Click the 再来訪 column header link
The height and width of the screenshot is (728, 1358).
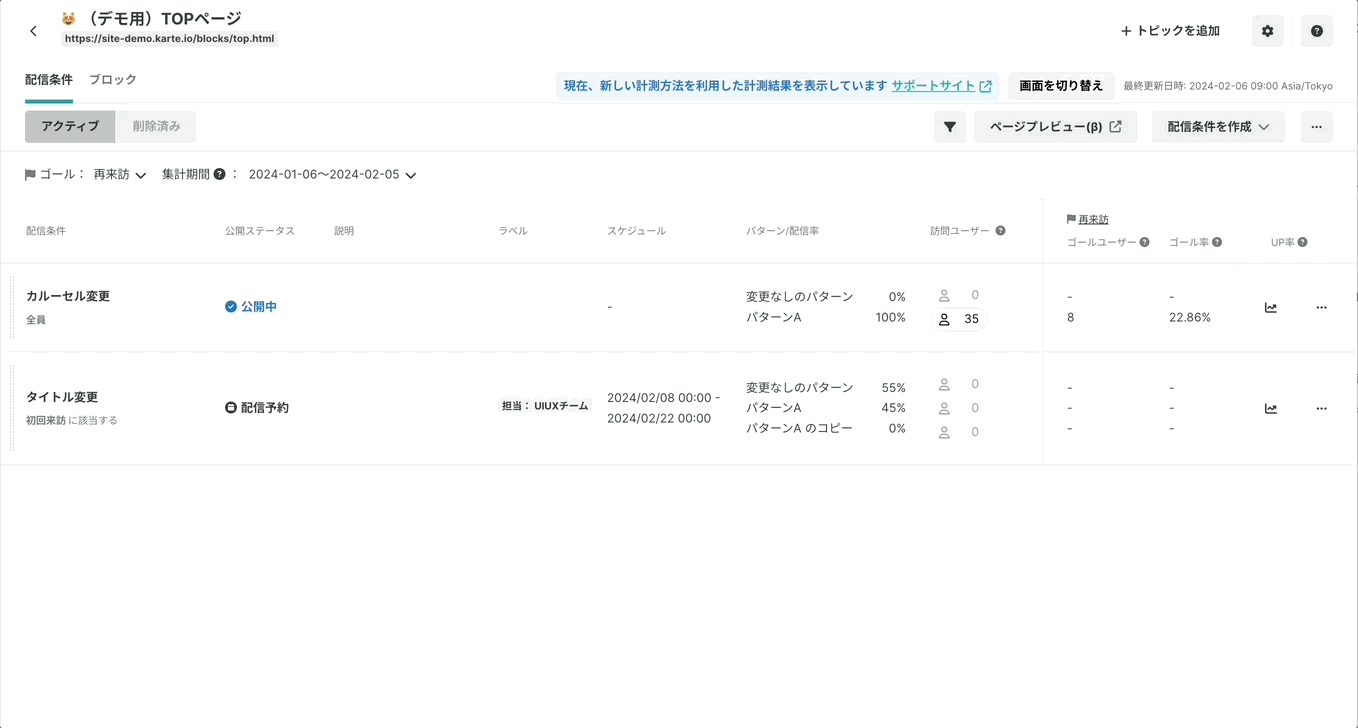(x=1093, y=219)
